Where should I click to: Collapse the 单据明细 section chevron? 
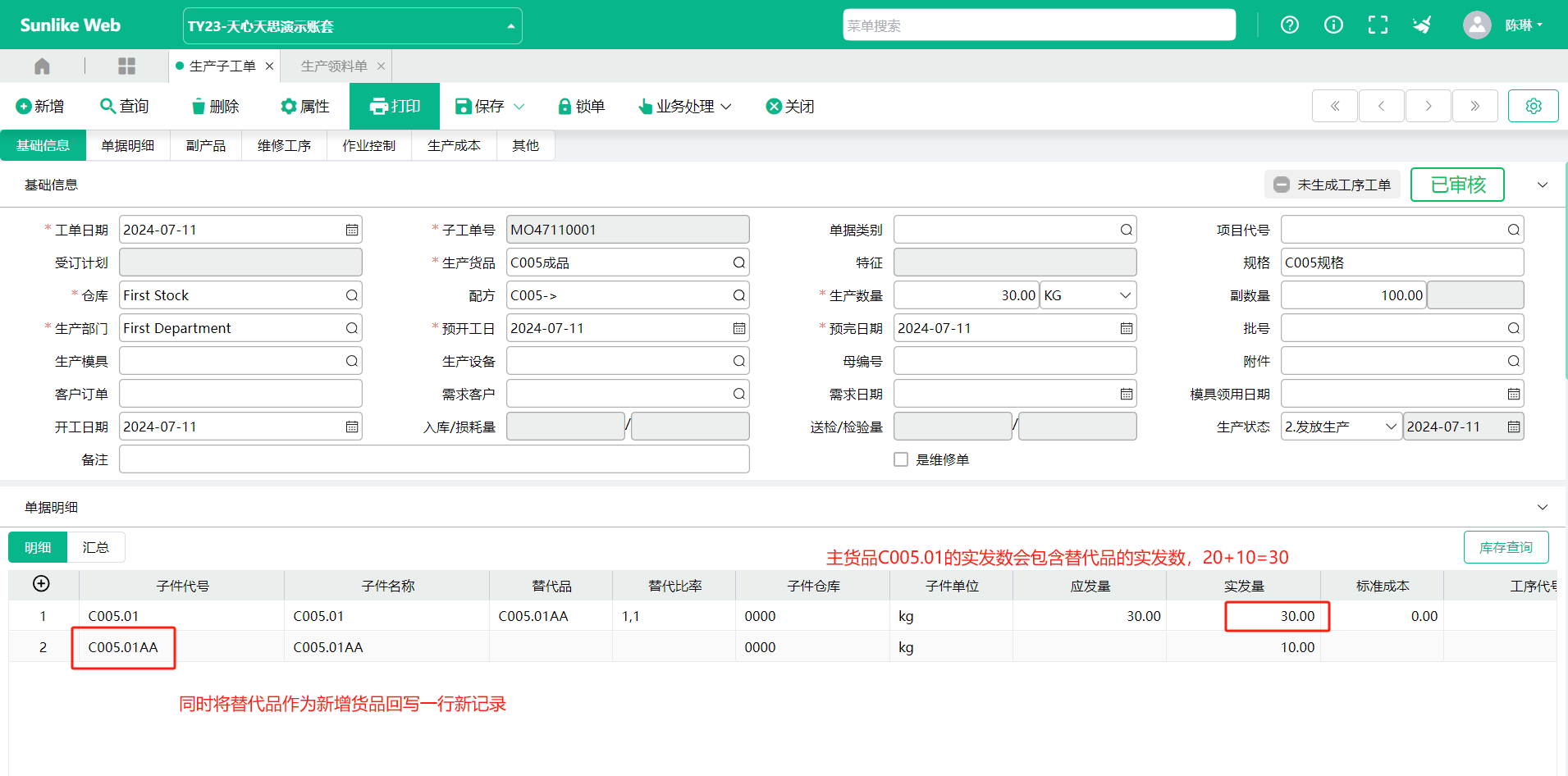tap(1543, 507)
